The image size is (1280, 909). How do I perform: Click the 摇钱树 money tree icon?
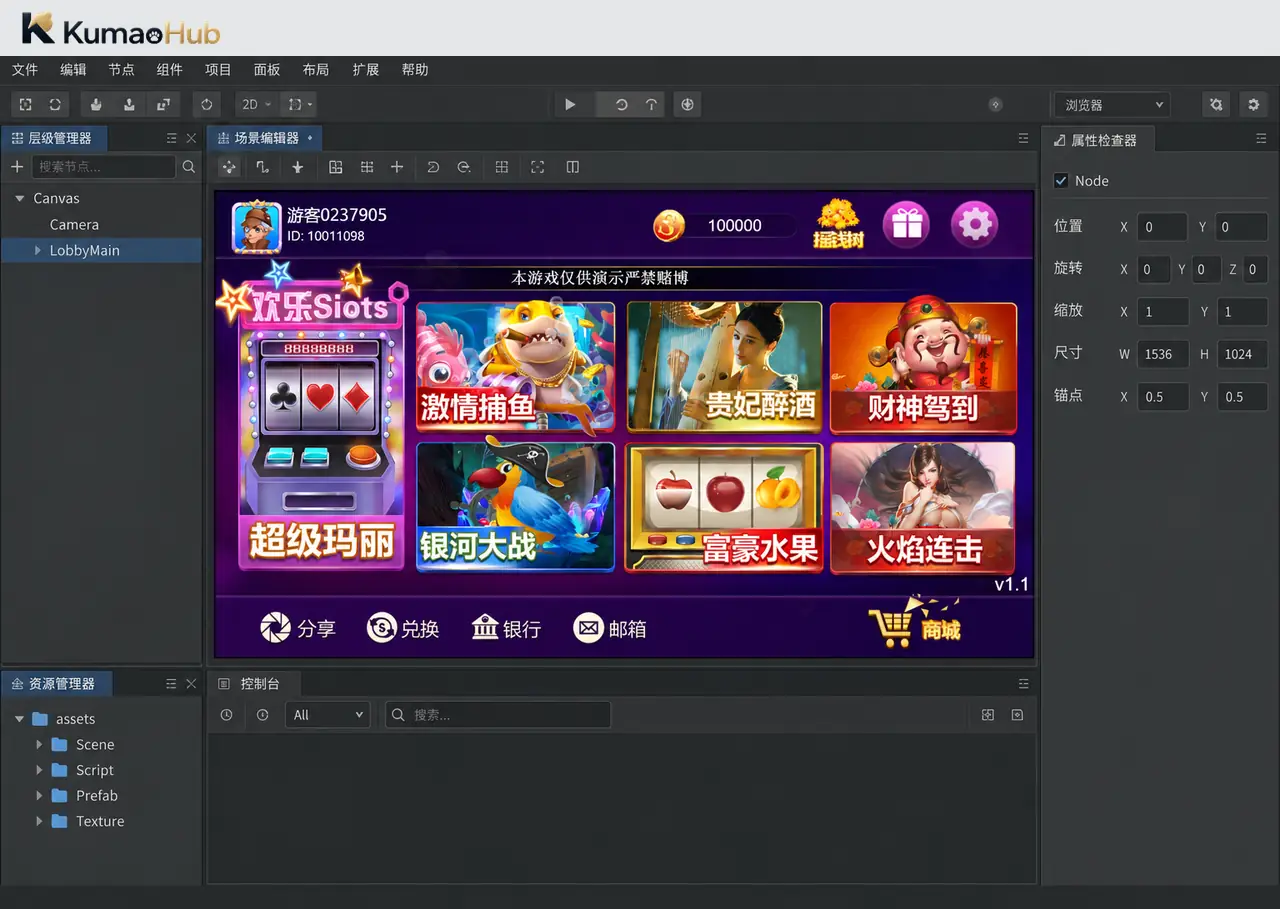[x=838, y=224]
